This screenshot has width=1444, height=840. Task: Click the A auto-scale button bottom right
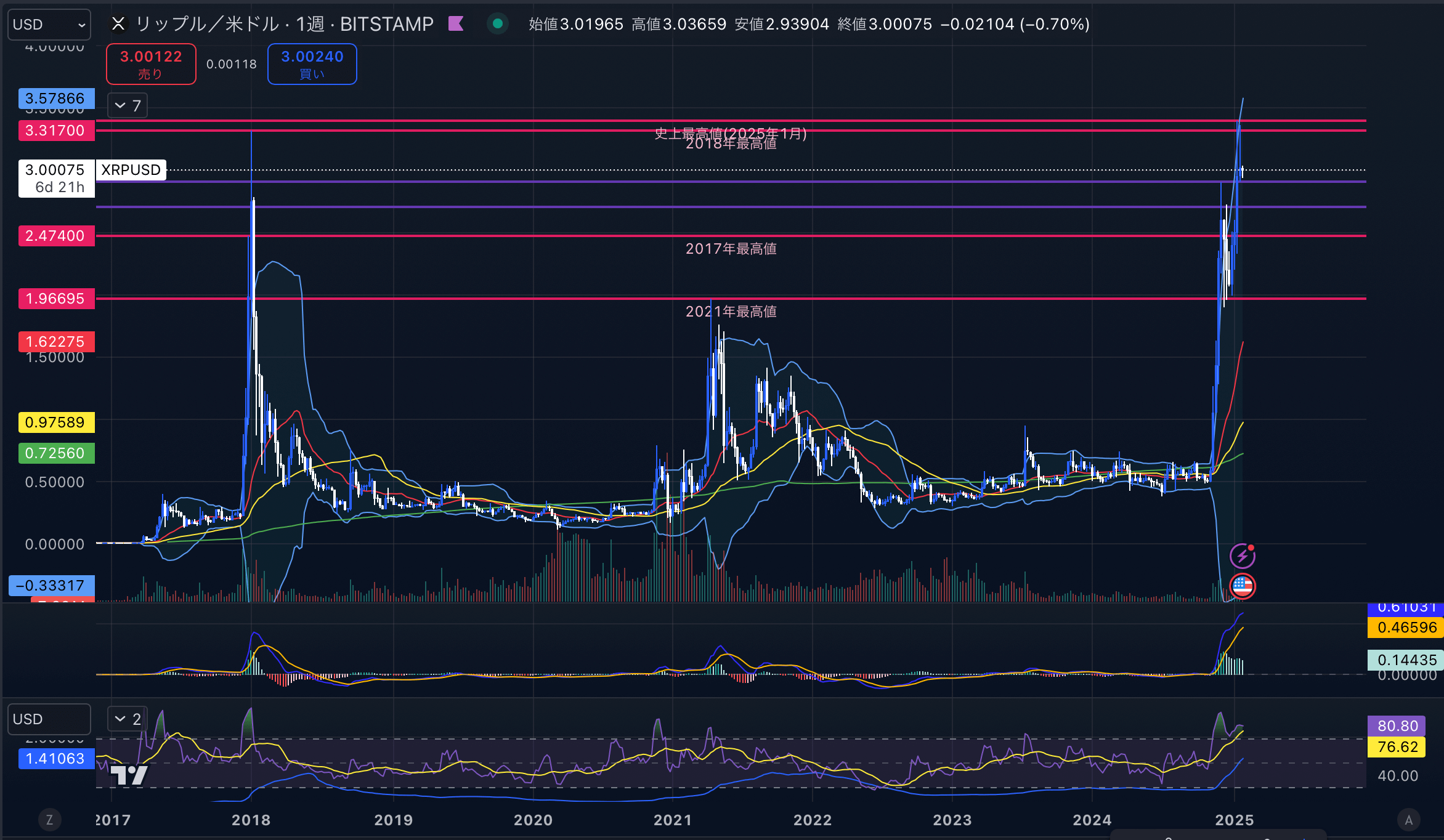click(x=1408, y=820)
